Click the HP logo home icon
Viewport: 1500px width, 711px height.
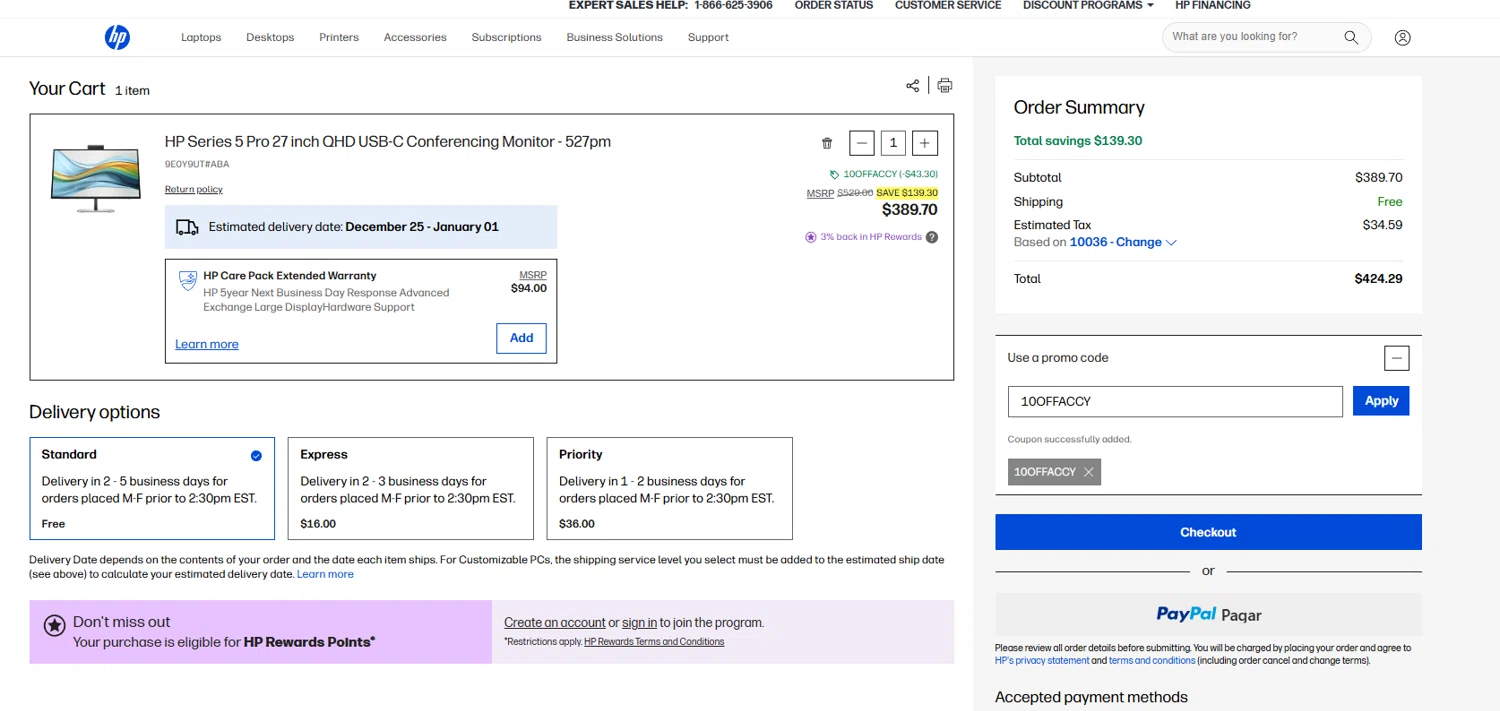(x=117, y=37)
